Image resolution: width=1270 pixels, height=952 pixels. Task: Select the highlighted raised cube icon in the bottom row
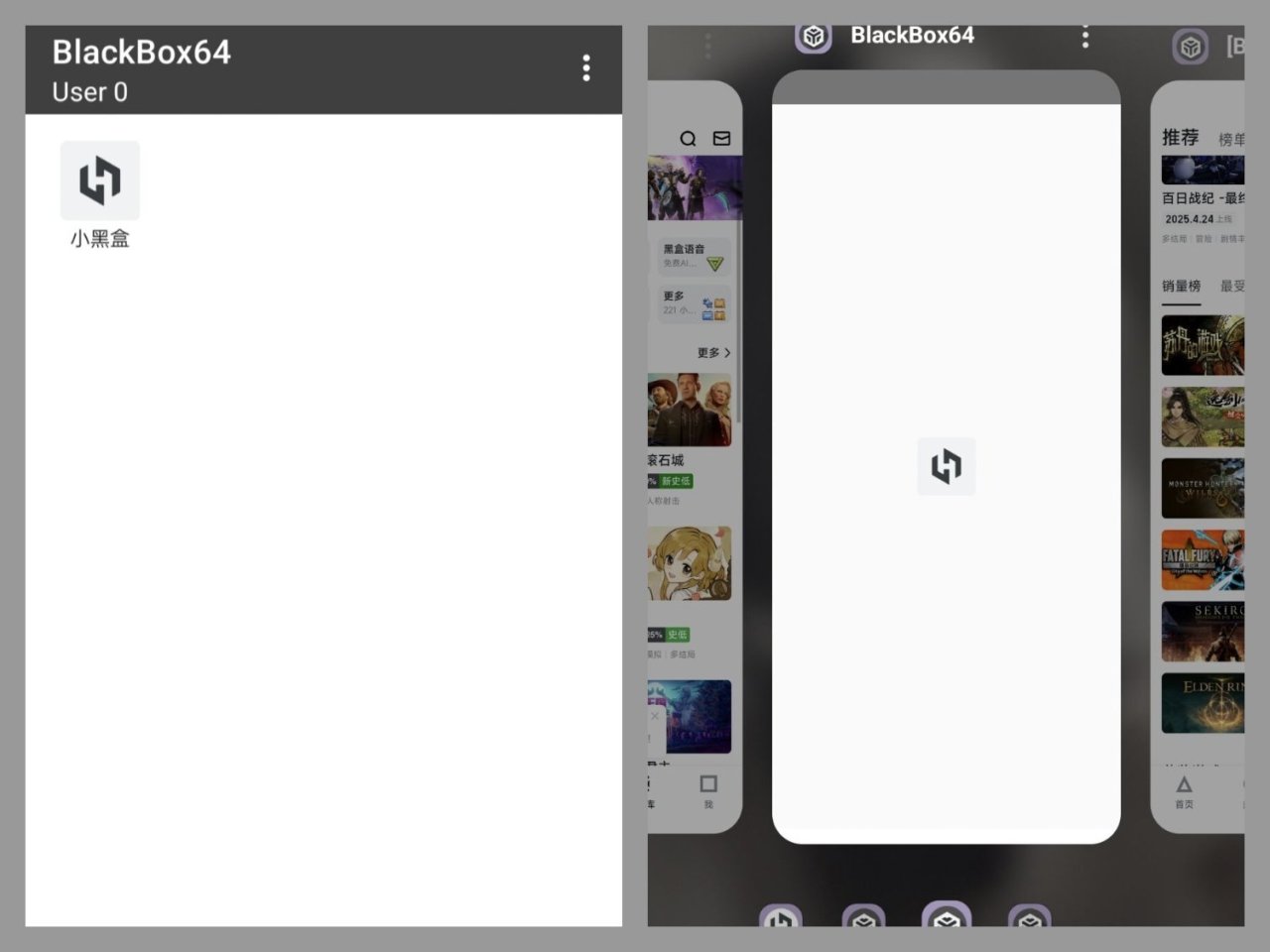[947, 914]
